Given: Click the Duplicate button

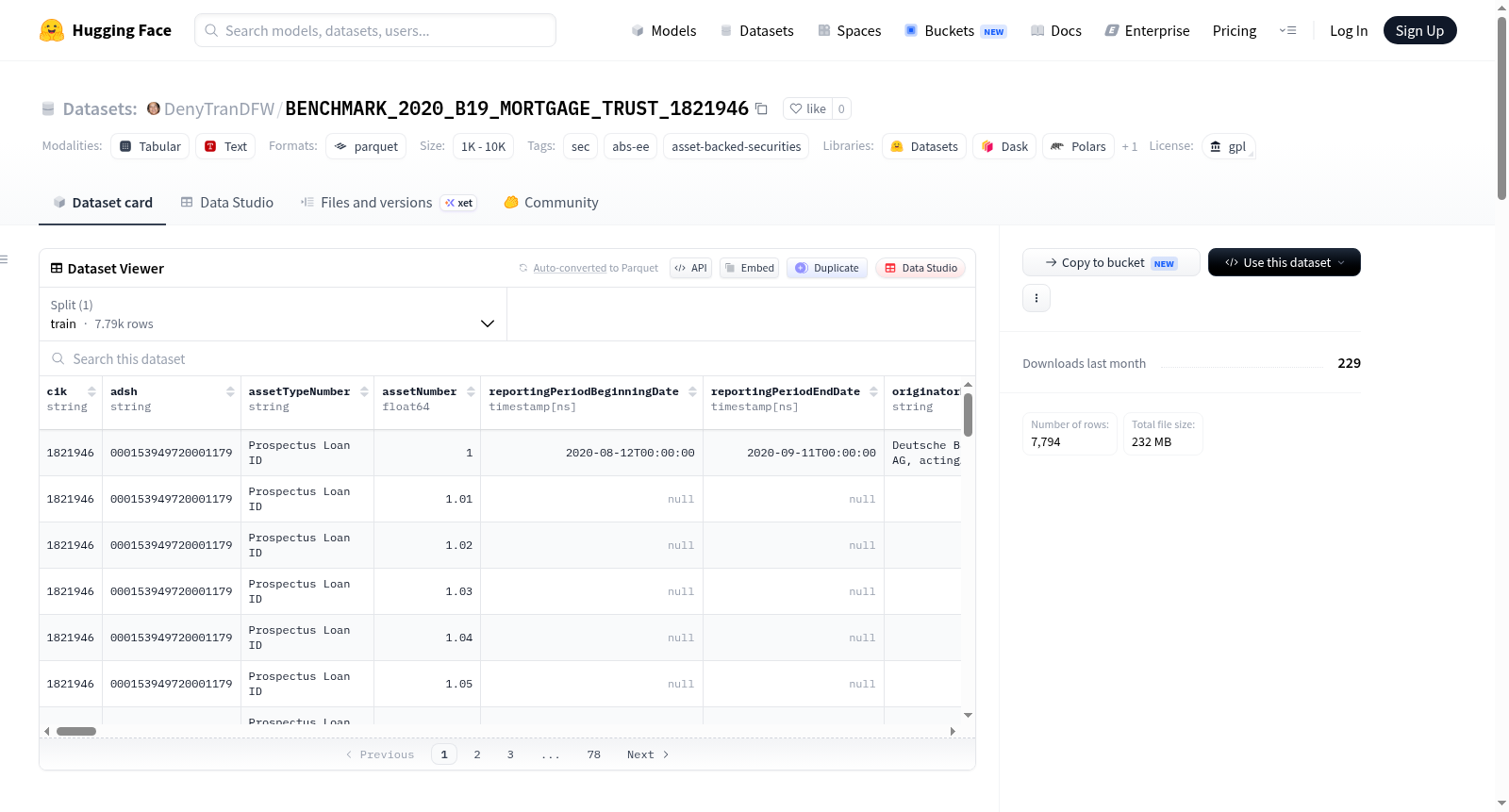Looking at the screenshot, I should (x=827, y=268).
